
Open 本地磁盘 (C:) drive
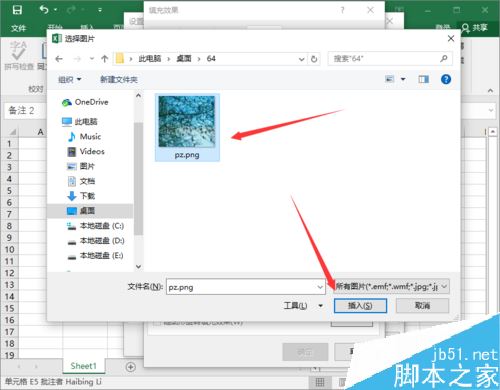click(96, 226)
